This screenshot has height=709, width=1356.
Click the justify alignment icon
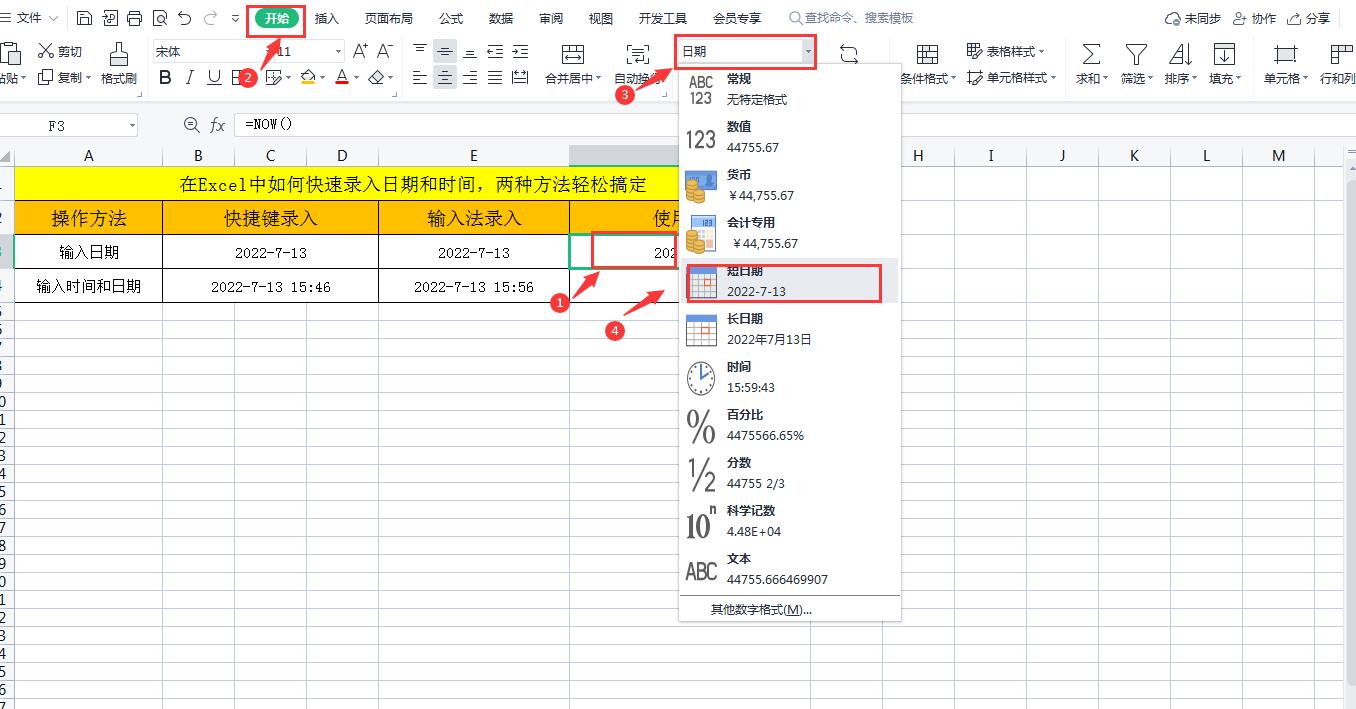click(495, 77)
